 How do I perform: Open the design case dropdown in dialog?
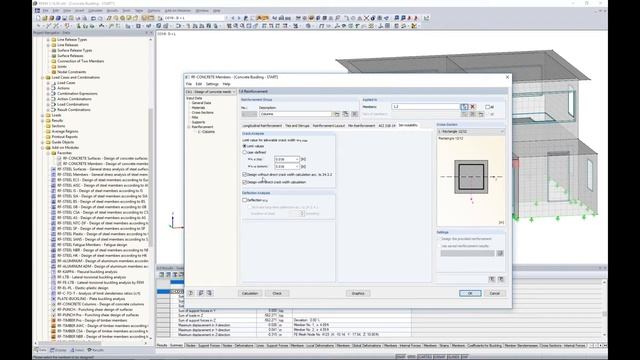(210, 92)
